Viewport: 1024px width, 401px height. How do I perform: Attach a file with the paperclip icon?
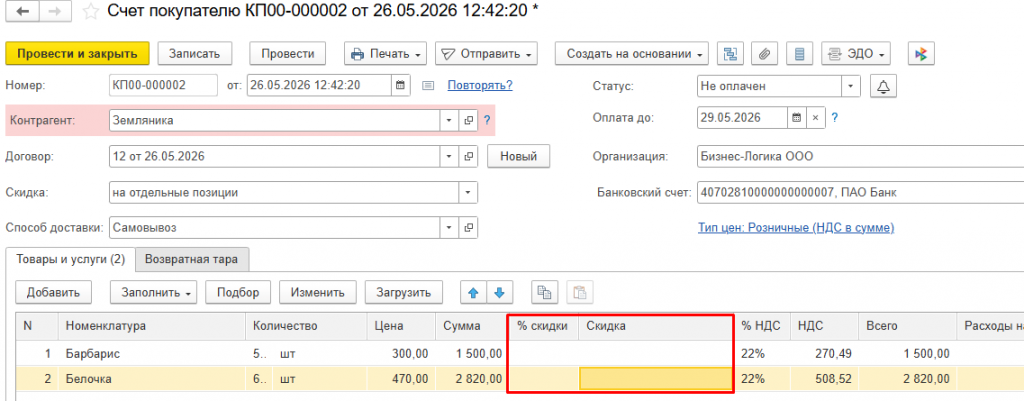(x=763, y=54)
